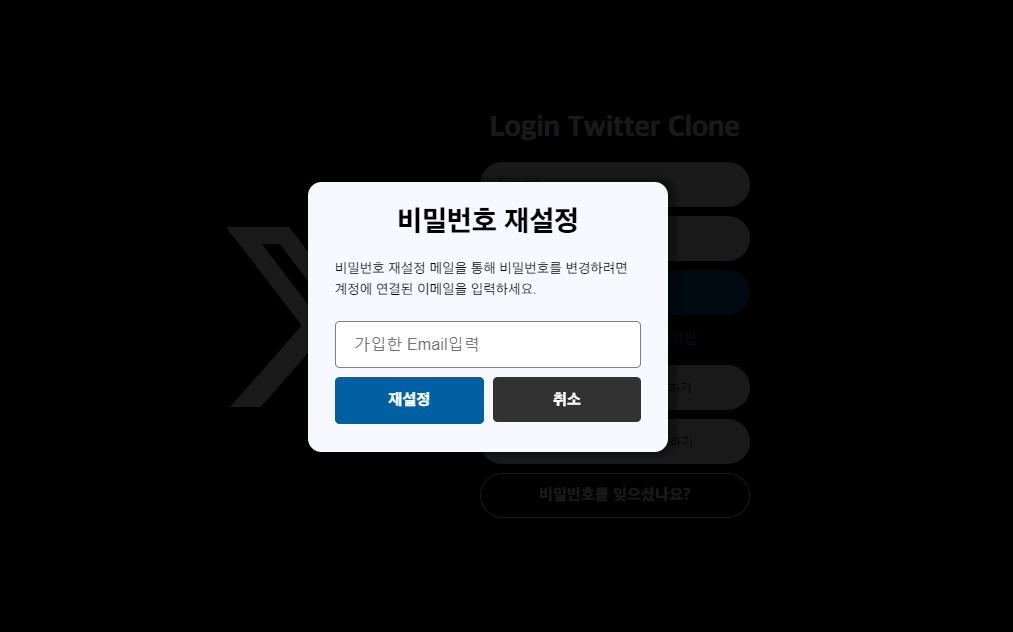Click the word Twitter in the page title
This screenshot has height=632, width=1013.
(x=614, y=126)
